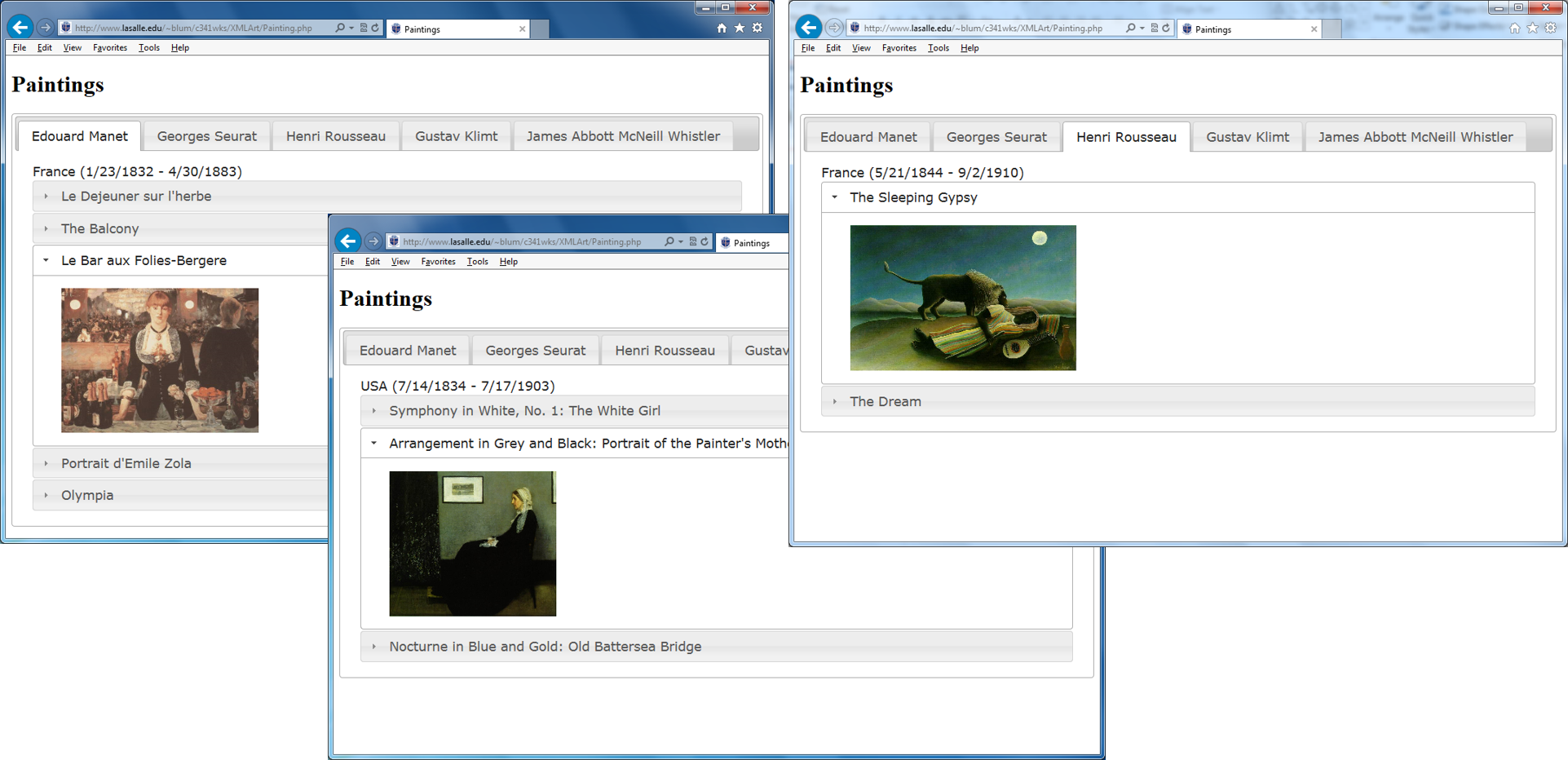Collapse Le Bar aux Folies-Bergere section
Image resolution: width=1568 pixels, height=760 pixels.
(x=181, y=260)
